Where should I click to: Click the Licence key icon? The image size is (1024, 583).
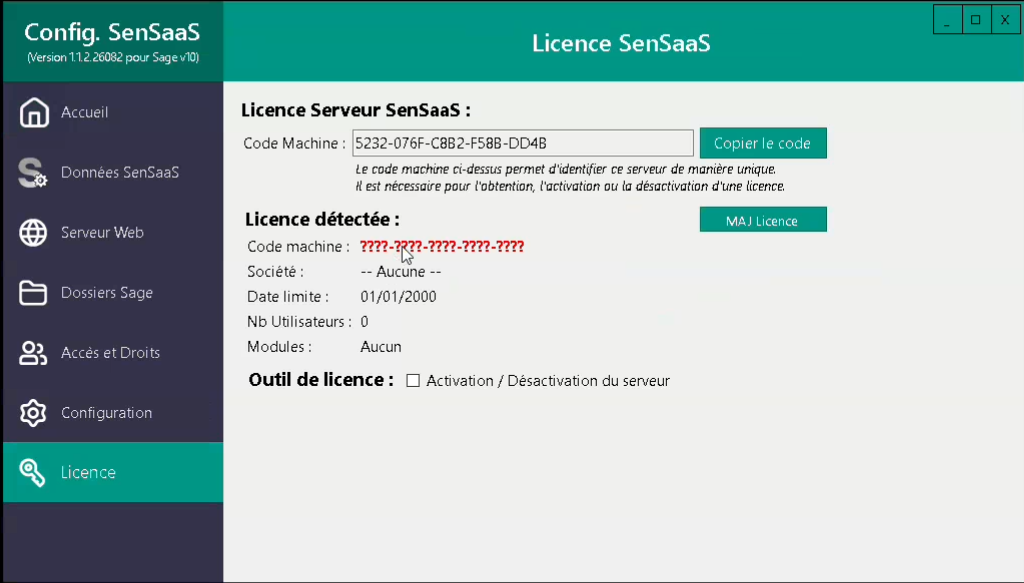pyautogui.click(x=33, y=472)
